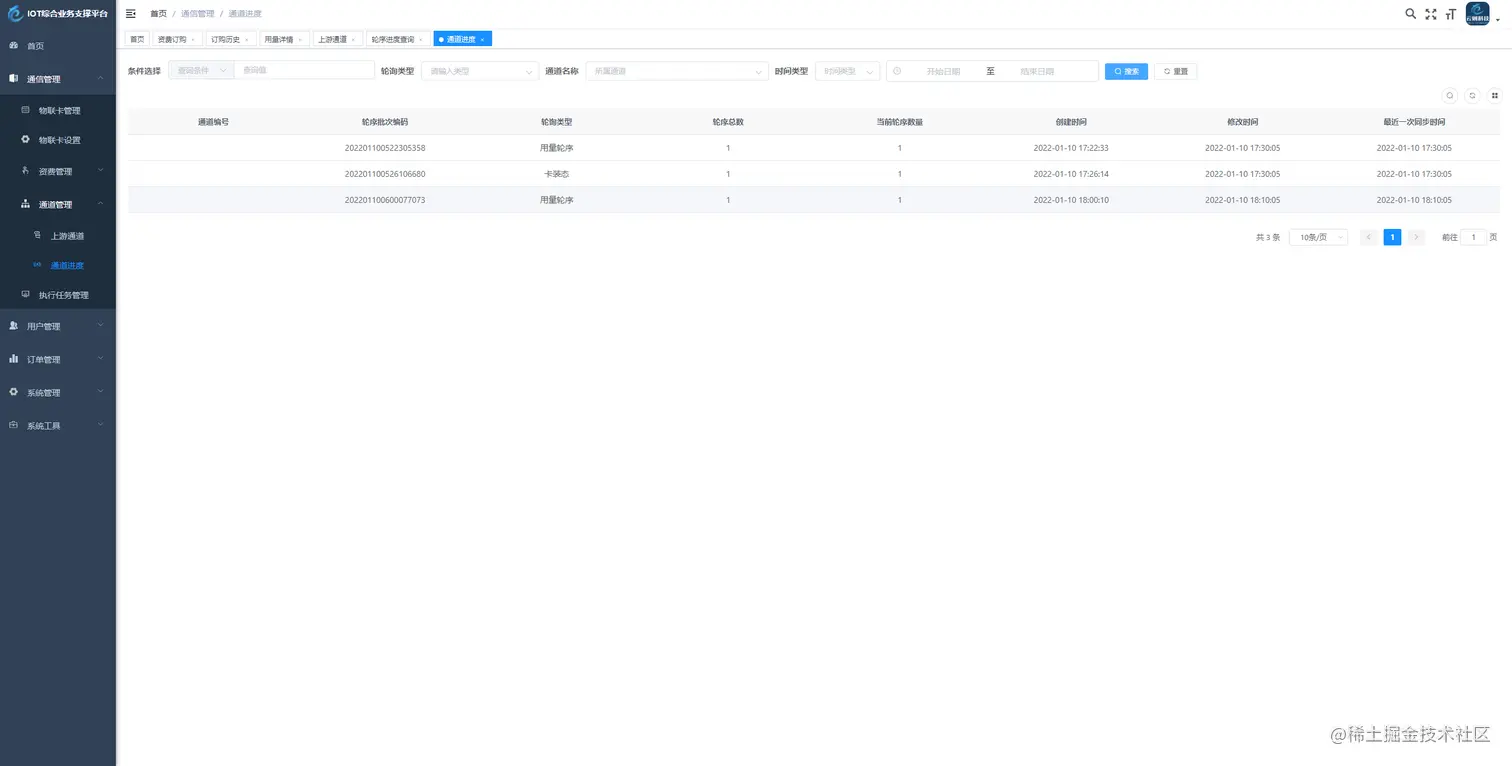Click the 订单管理 chart icon
The image size is (1512, 766).
14,359
